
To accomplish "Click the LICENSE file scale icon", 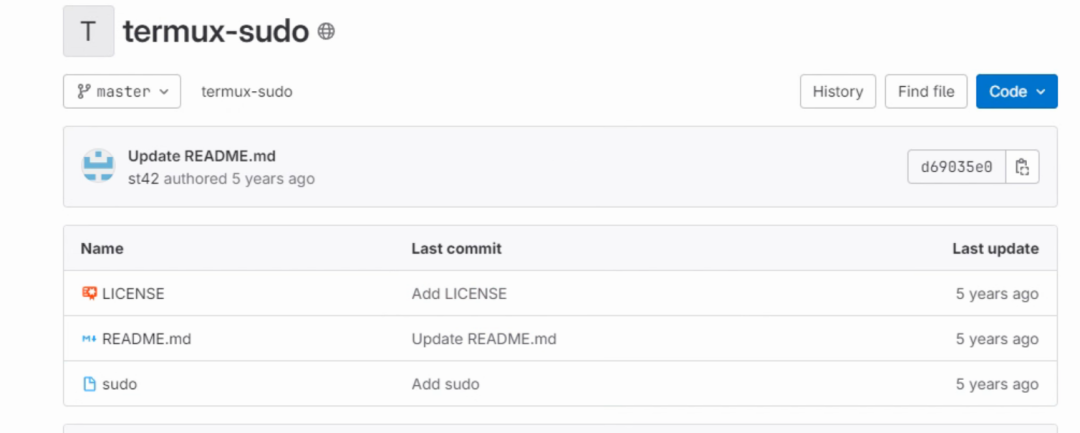I will (x=90, y=293).
